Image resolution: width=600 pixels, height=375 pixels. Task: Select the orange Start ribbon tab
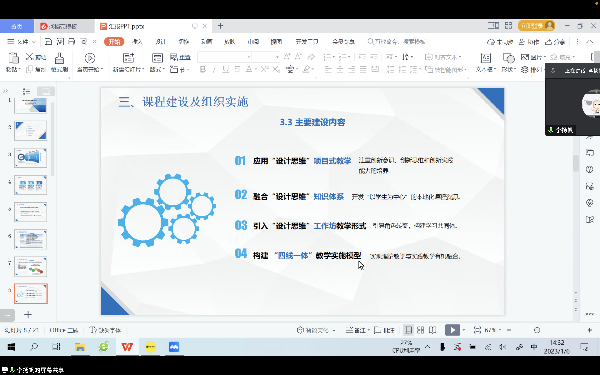pyautogui.click(x=114, y=42)
